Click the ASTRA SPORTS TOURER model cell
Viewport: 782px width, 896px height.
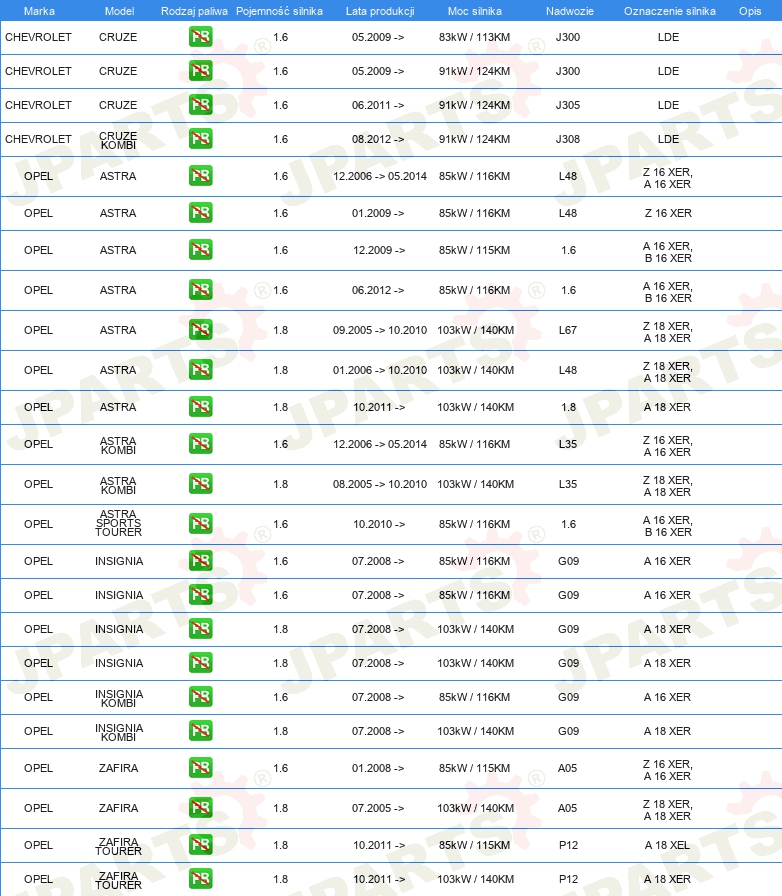(x=118, y=523)
